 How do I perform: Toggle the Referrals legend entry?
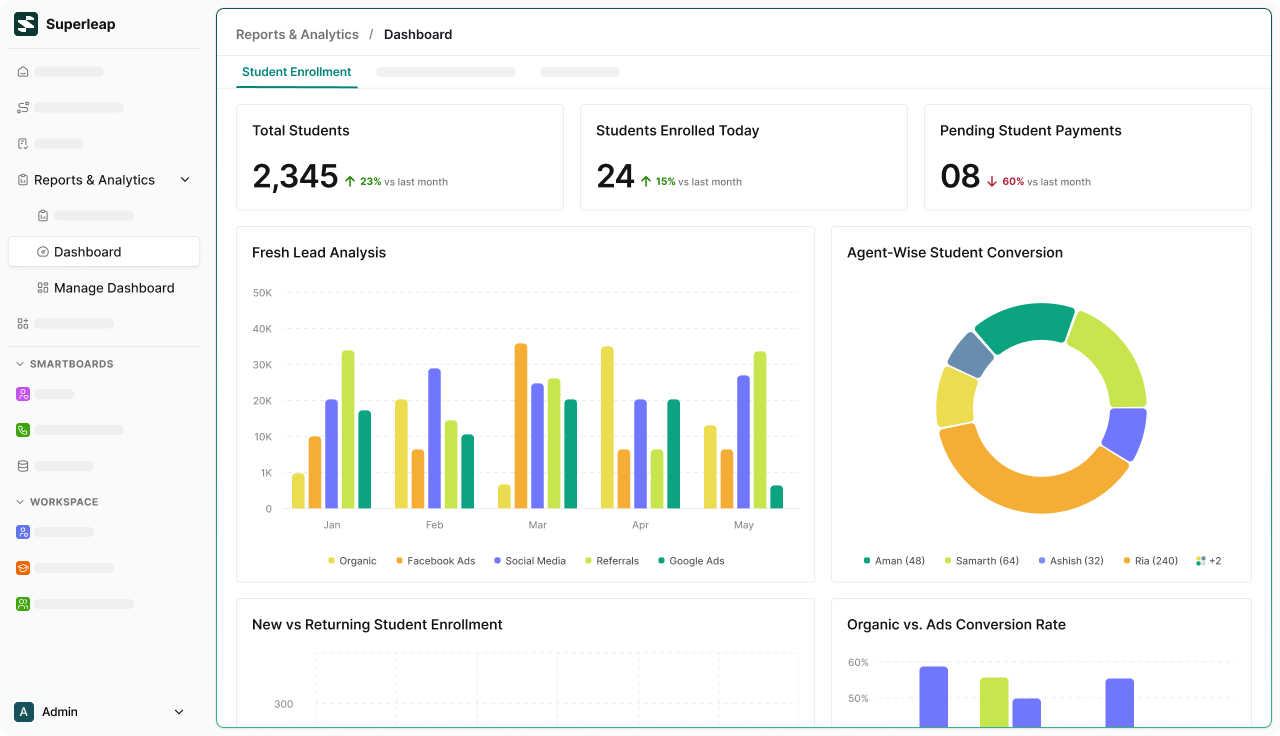pos(612,561)
